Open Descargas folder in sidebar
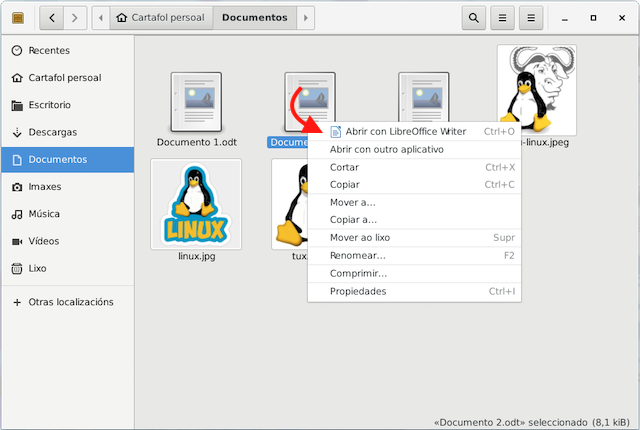Viewport: 640px width, 430px height. (x=52, y=132)
